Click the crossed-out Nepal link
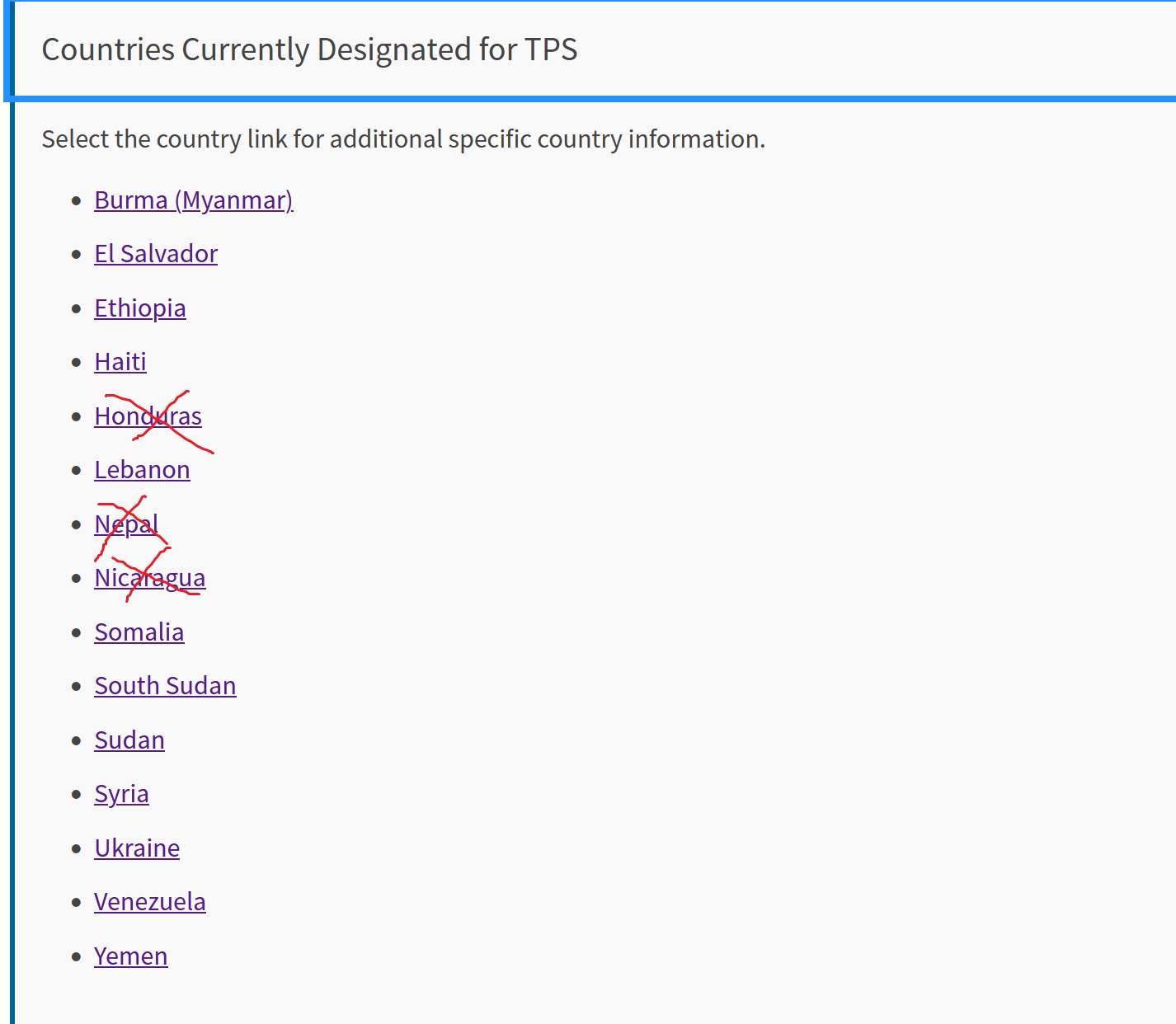 [126, 524]
